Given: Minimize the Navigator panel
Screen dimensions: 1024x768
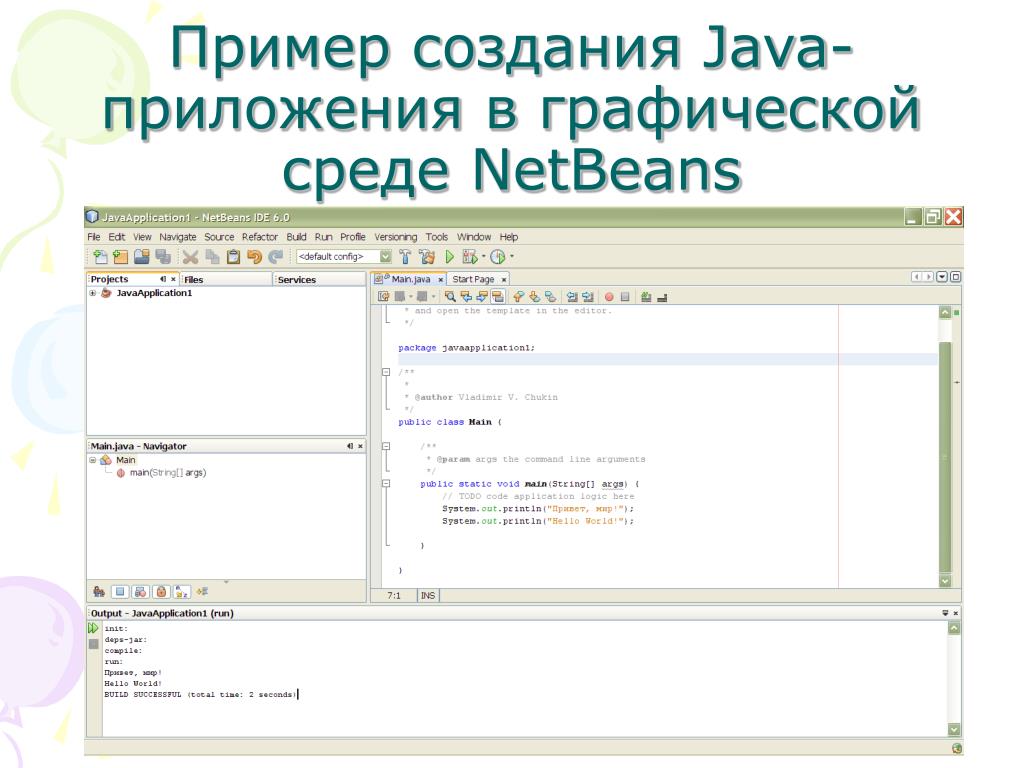Looking at the screenshot, I should click(350, 446).
